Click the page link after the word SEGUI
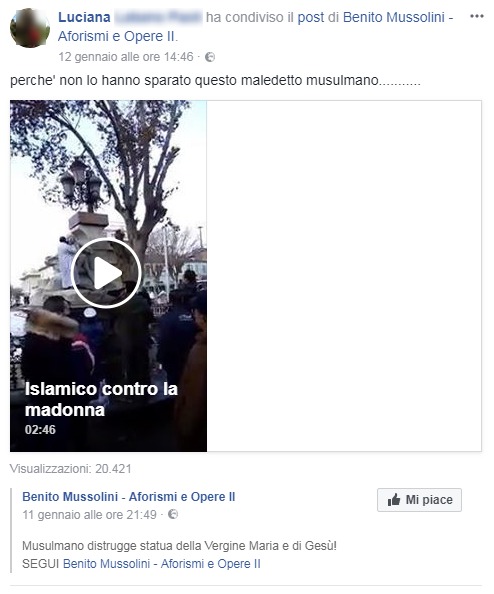Viewport: 494px width, 594px height. 162,564
